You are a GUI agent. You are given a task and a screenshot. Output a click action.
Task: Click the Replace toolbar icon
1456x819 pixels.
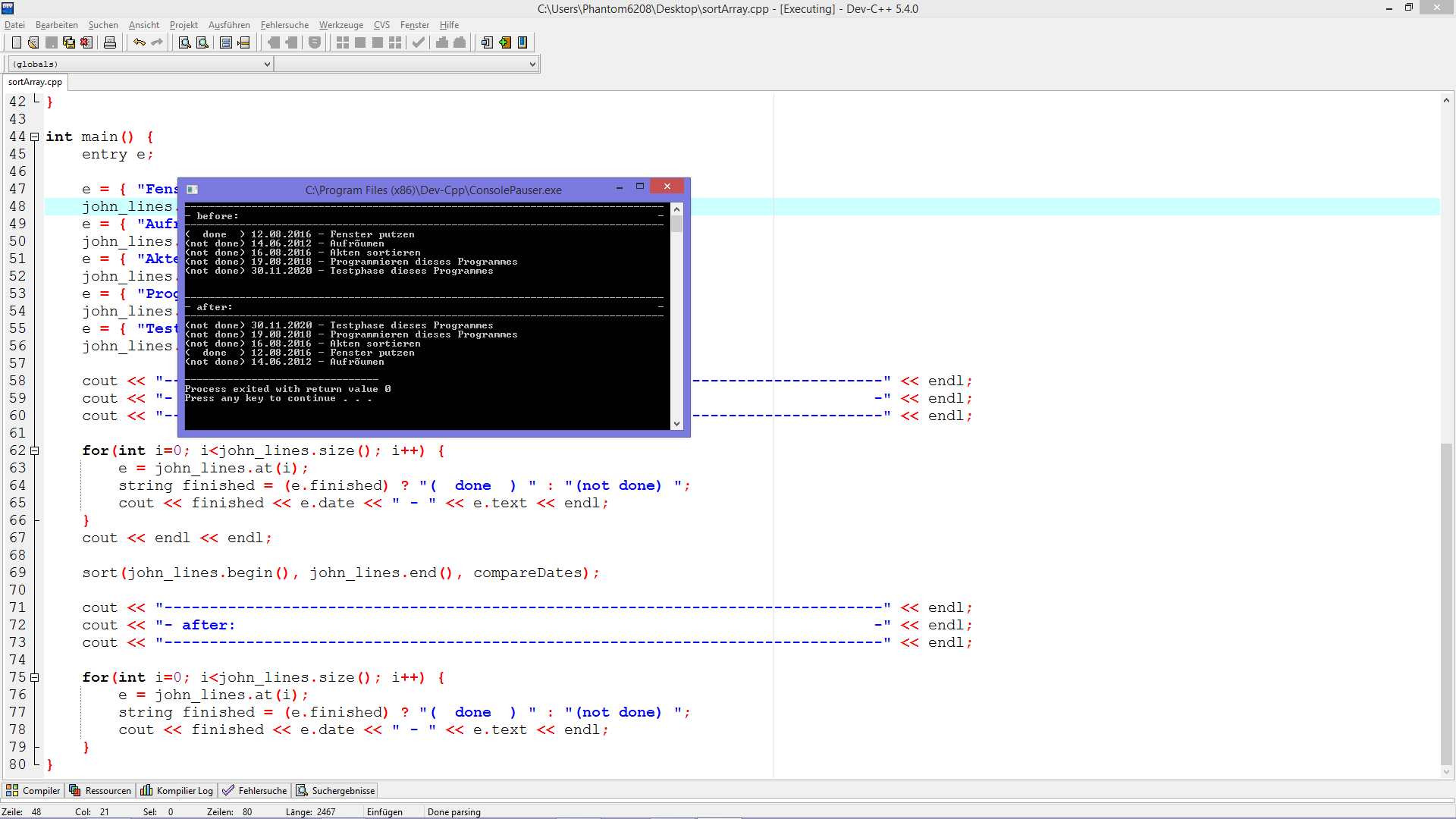202,42
